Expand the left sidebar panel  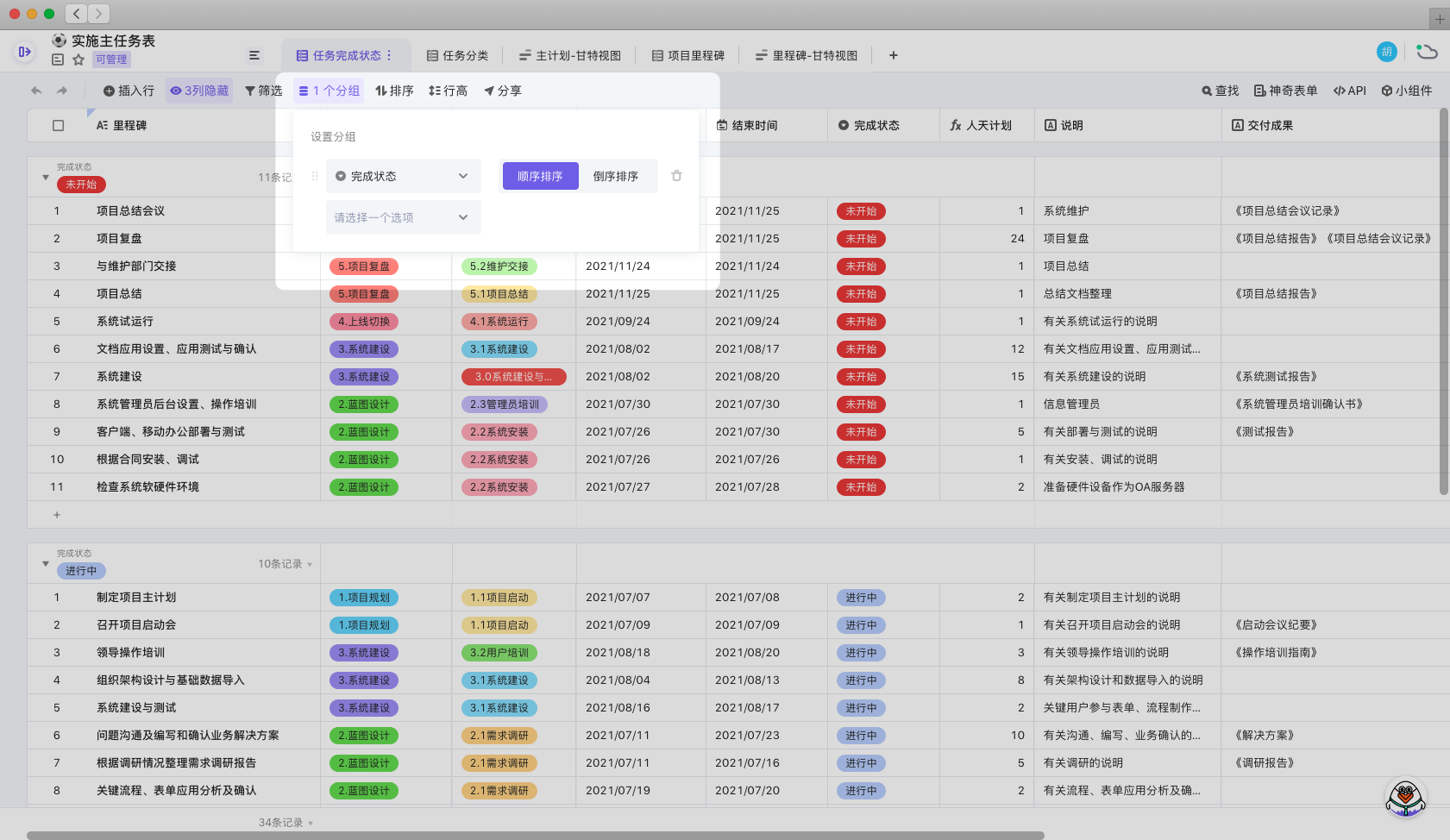click(24, 52)
